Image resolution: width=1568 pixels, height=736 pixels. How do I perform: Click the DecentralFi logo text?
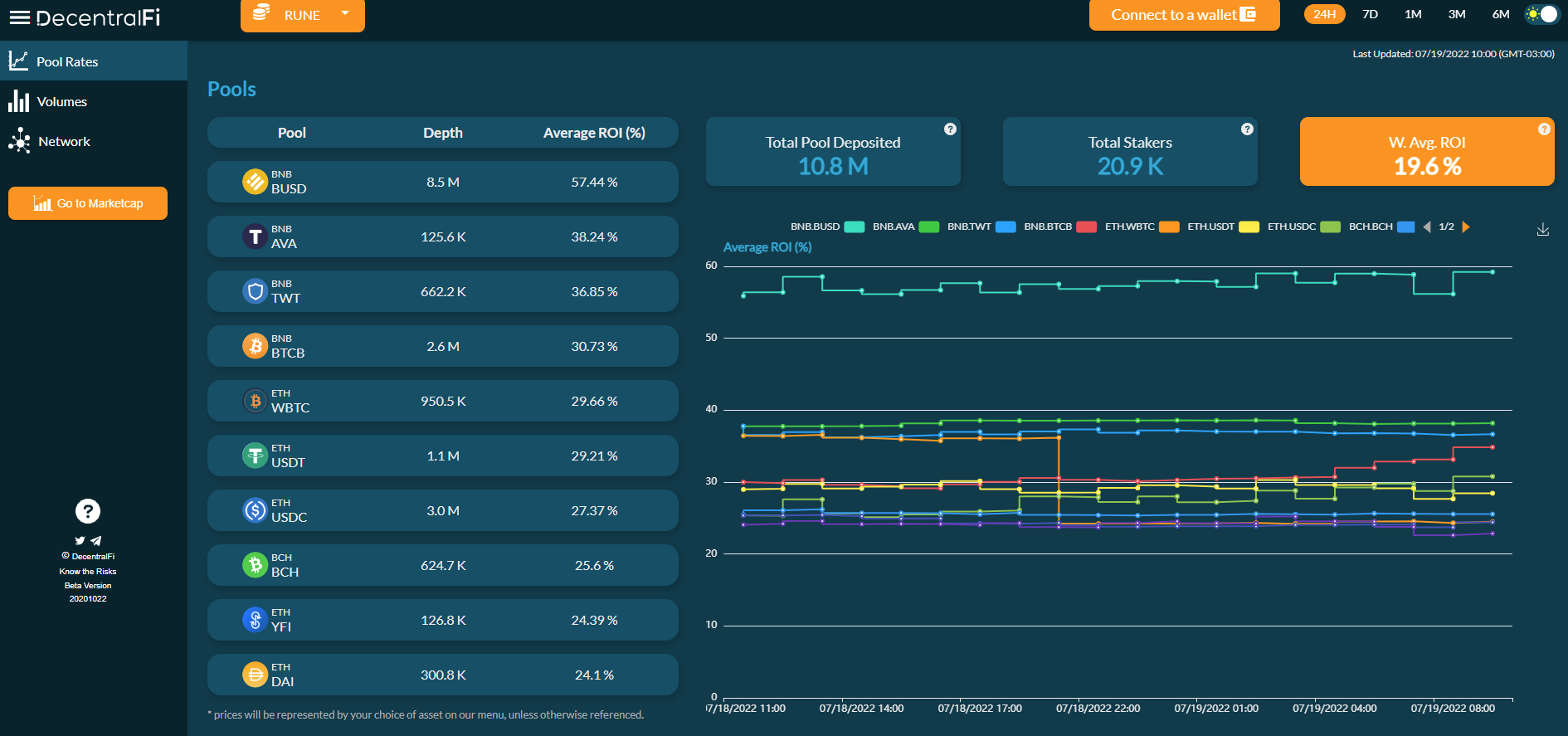coord(98,17)
